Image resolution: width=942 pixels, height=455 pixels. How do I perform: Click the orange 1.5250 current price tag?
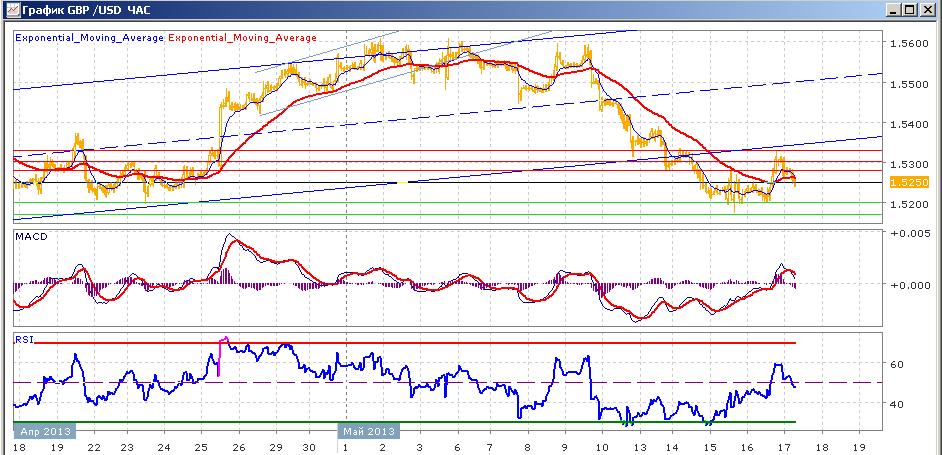(x=910, y=182)
